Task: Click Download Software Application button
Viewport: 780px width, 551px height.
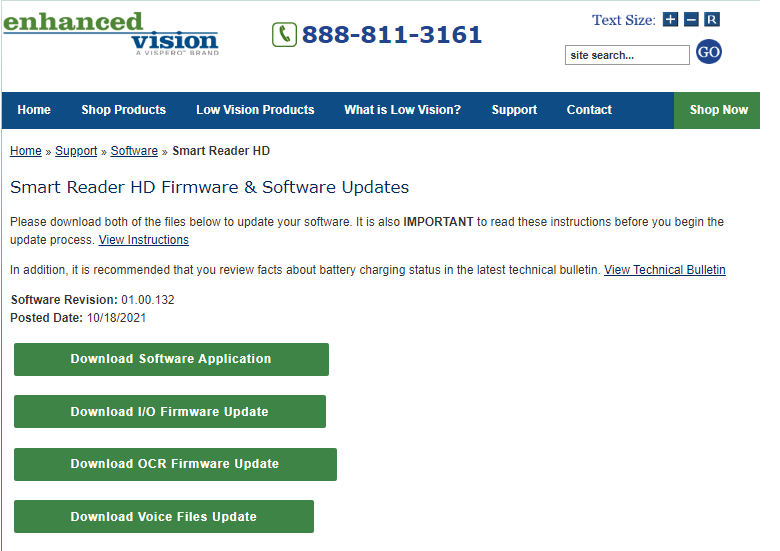Action: point(171,359)
